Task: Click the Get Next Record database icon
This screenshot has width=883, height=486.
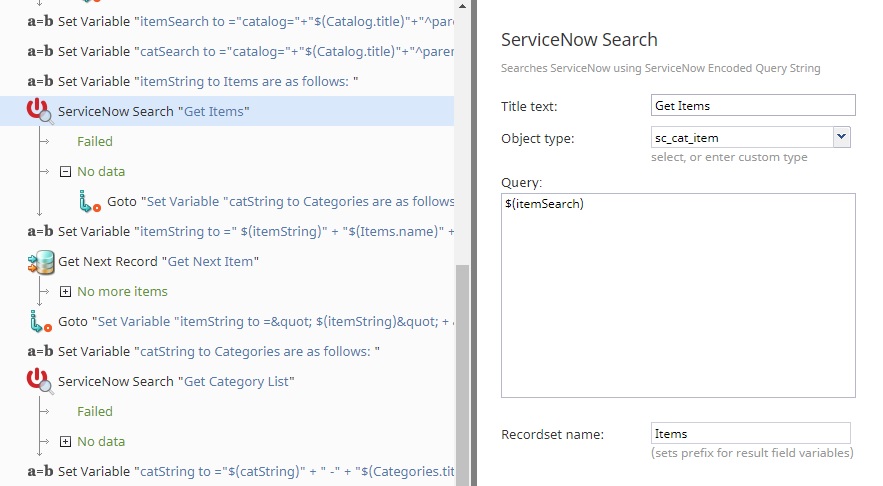Action: pyautogui.click(x=41, y=262)
